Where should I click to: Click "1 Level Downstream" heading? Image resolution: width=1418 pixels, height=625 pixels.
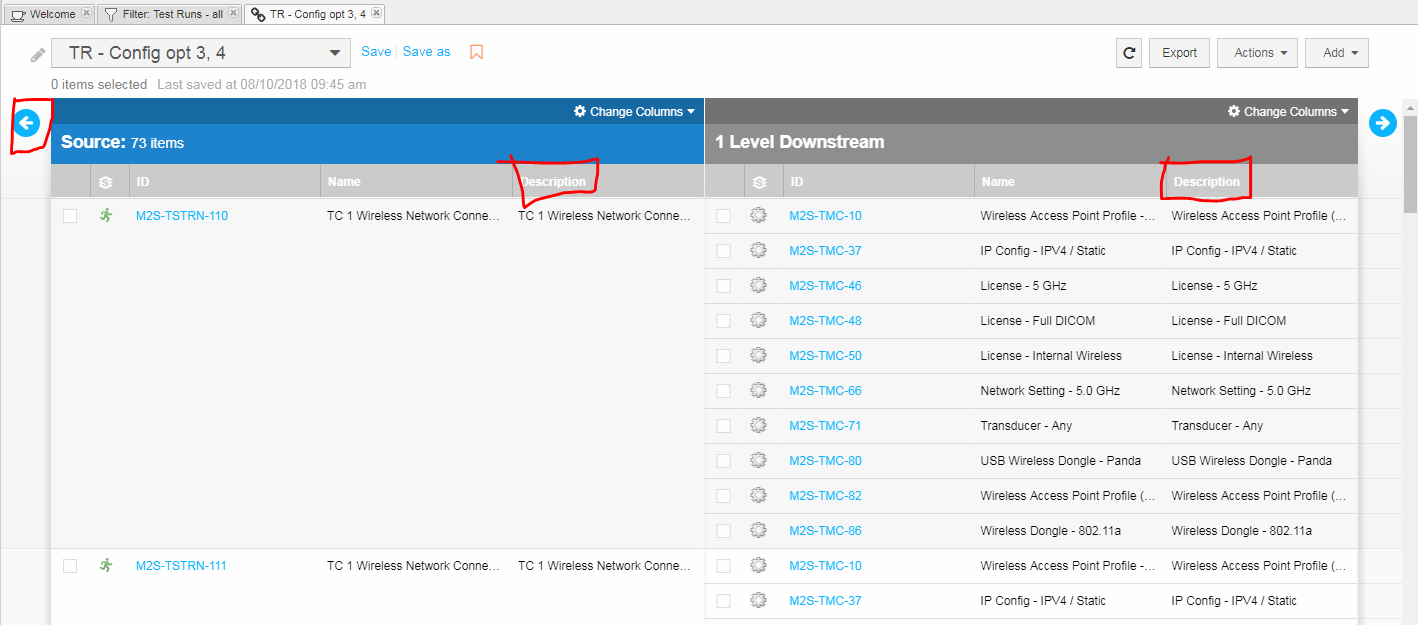[800, 142]
